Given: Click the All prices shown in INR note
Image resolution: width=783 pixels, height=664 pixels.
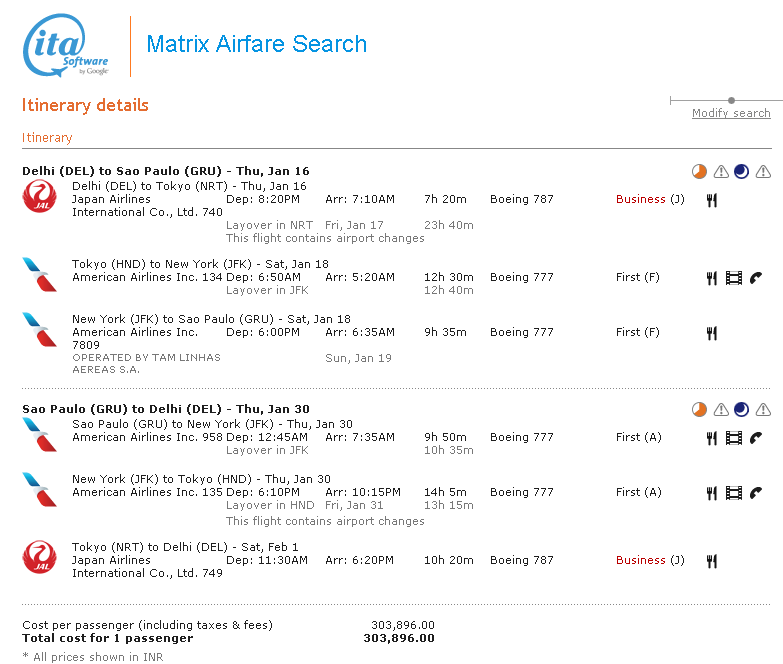Looking at the screenshot, I should coord(93,657).
